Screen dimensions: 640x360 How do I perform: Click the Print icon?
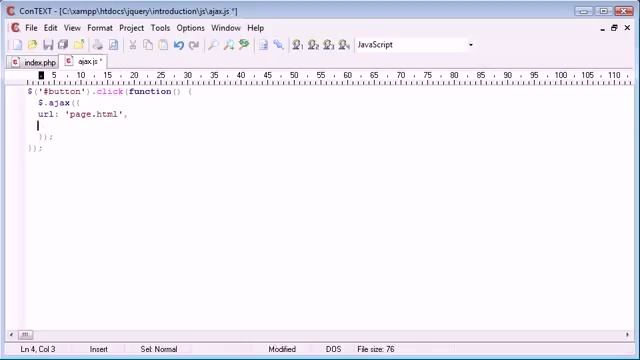coord(98,45)
